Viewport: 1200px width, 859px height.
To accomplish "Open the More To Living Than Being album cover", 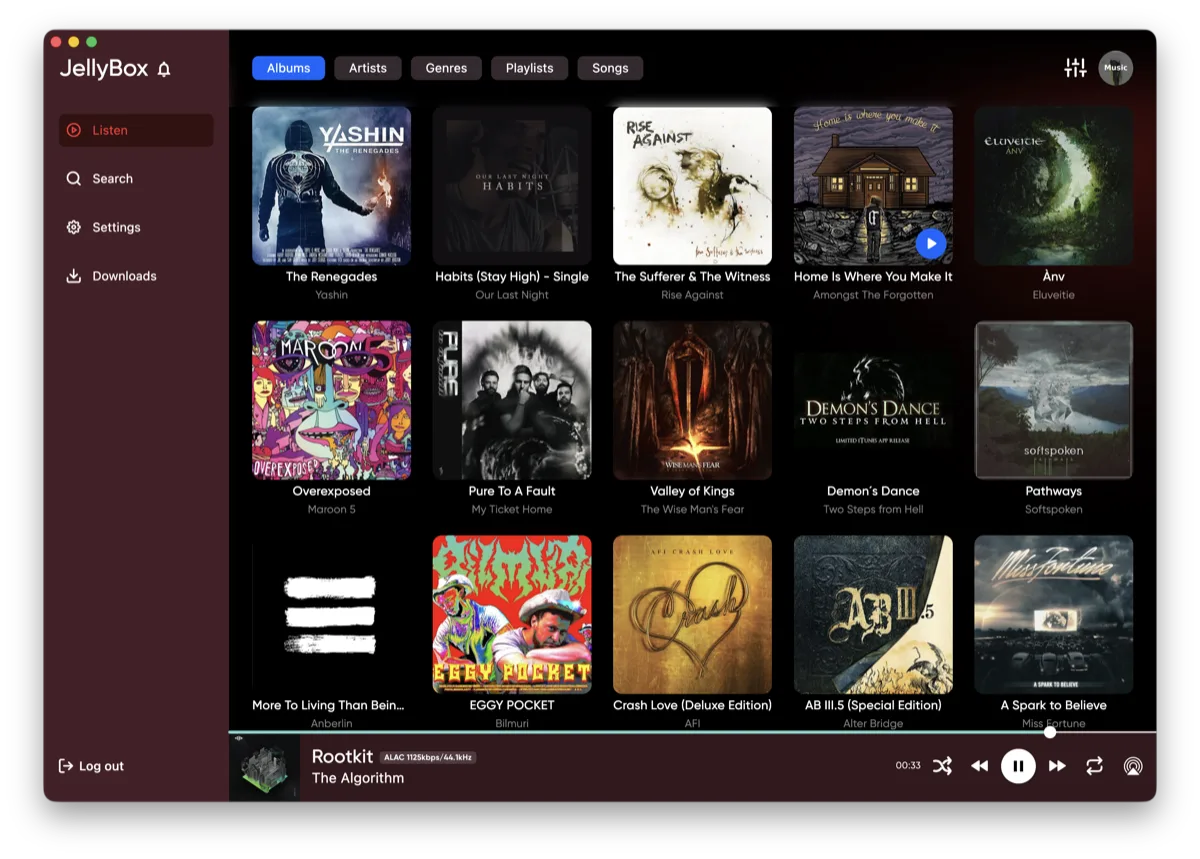I will 331,615.
